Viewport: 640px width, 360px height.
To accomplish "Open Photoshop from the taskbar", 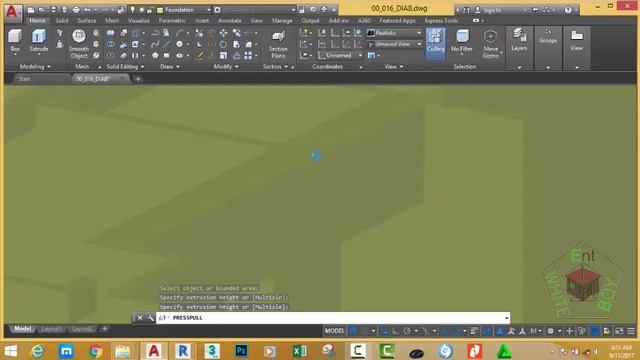I will (241, 351).
